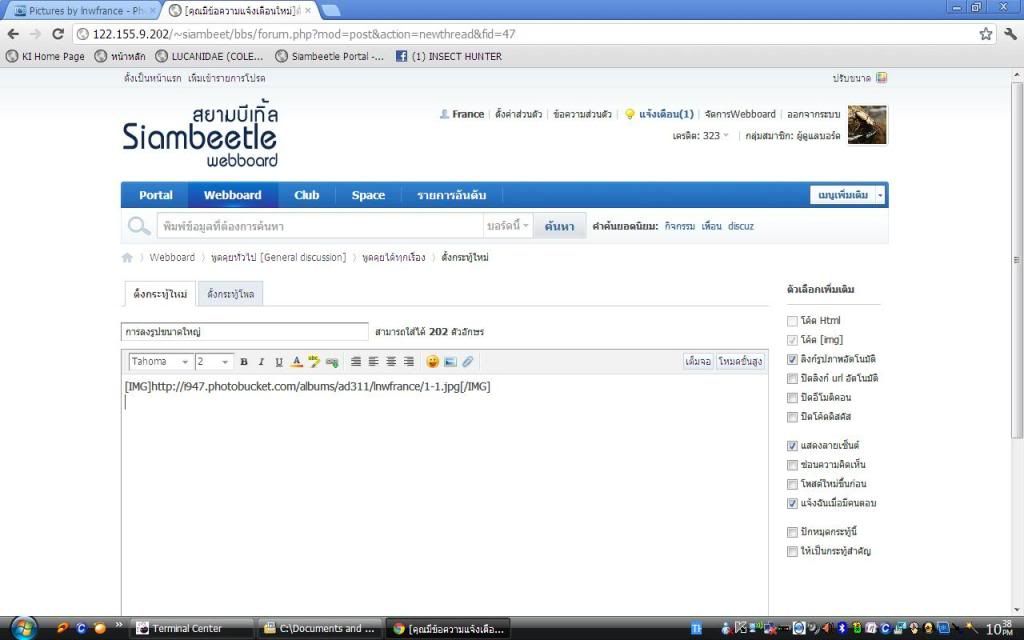The image size is (1024, 640).
Task: Click the underline formatting icon
Action: (279, 362)
